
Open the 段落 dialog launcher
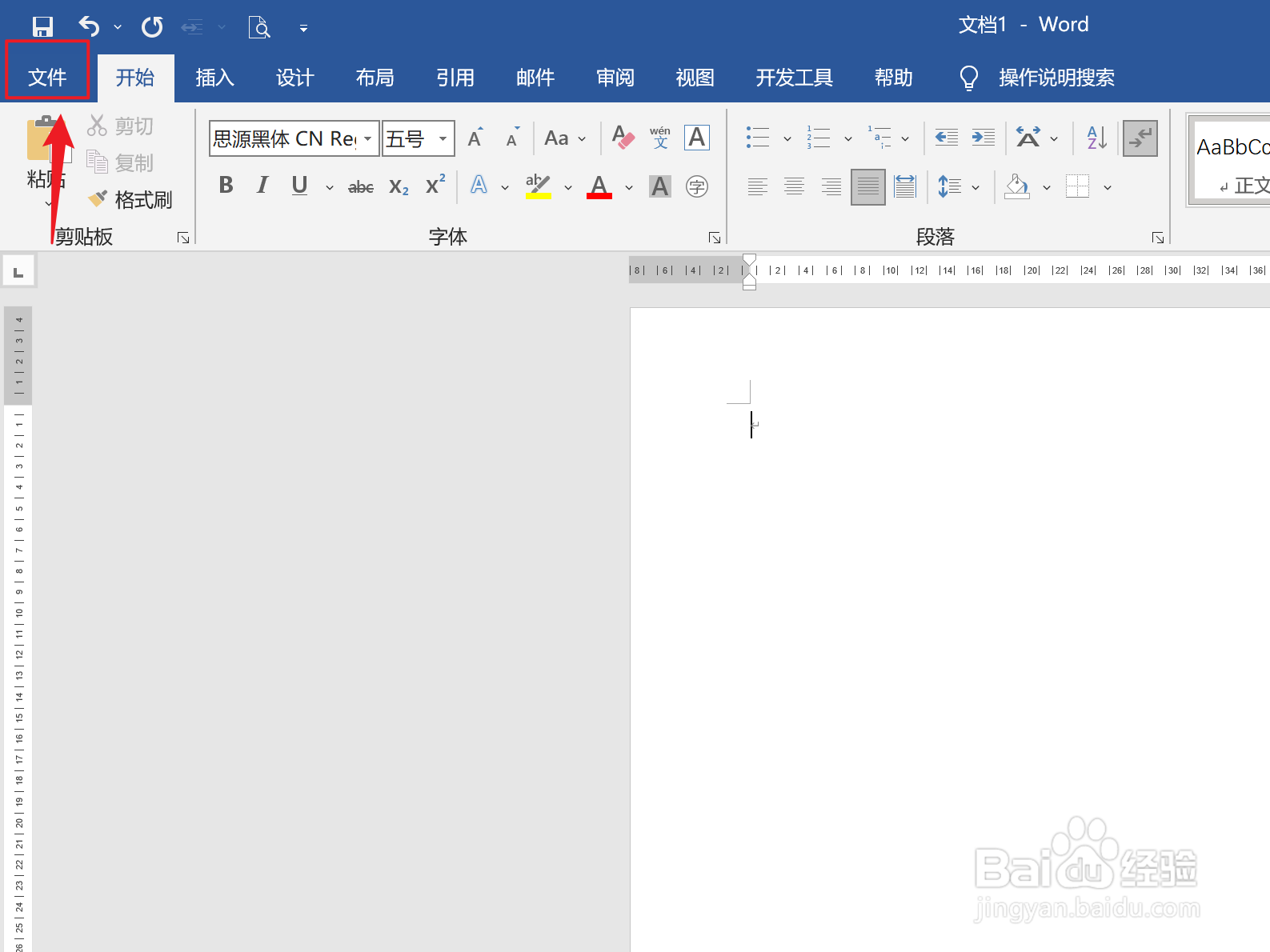tap(1158, 238)
